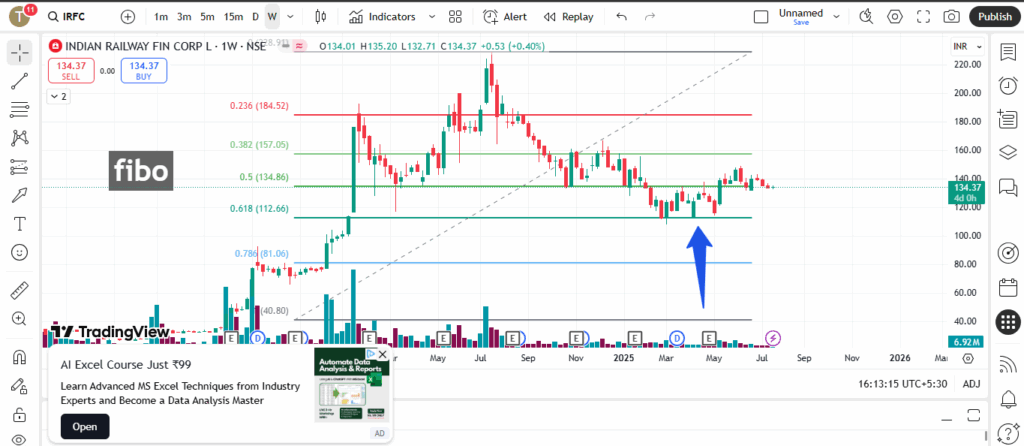Take a chart snapshot with camera

pyautogui.click(x=952, y=17)
